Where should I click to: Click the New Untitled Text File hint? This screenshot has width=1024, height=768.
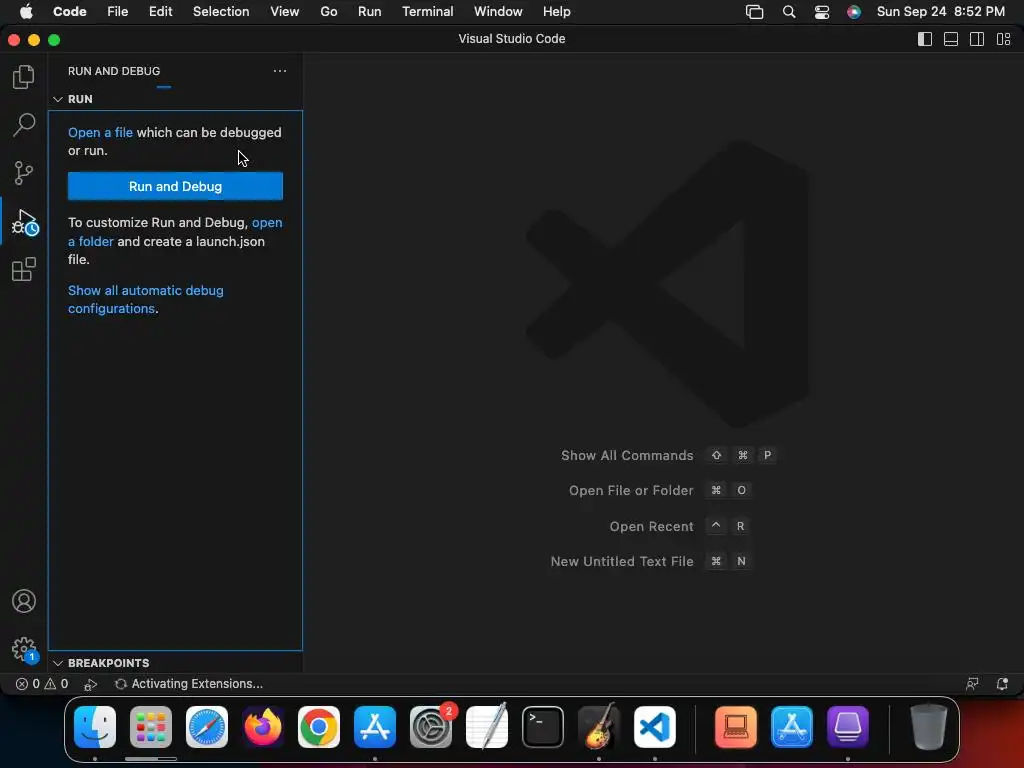coord(651,561)
